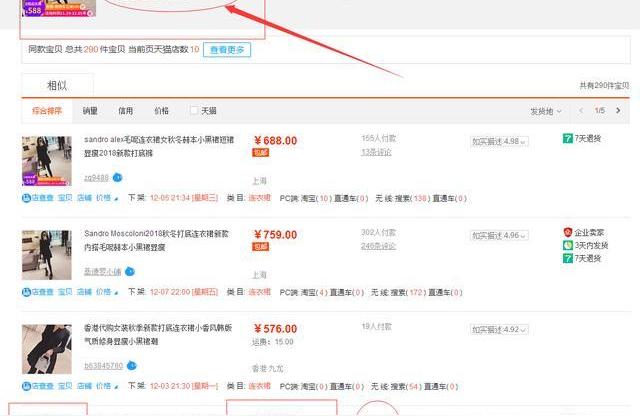Viewport: 640px width, 416px height.
Task: Click 包邮 badge under ¥759.00
Action: coord(260,247)
